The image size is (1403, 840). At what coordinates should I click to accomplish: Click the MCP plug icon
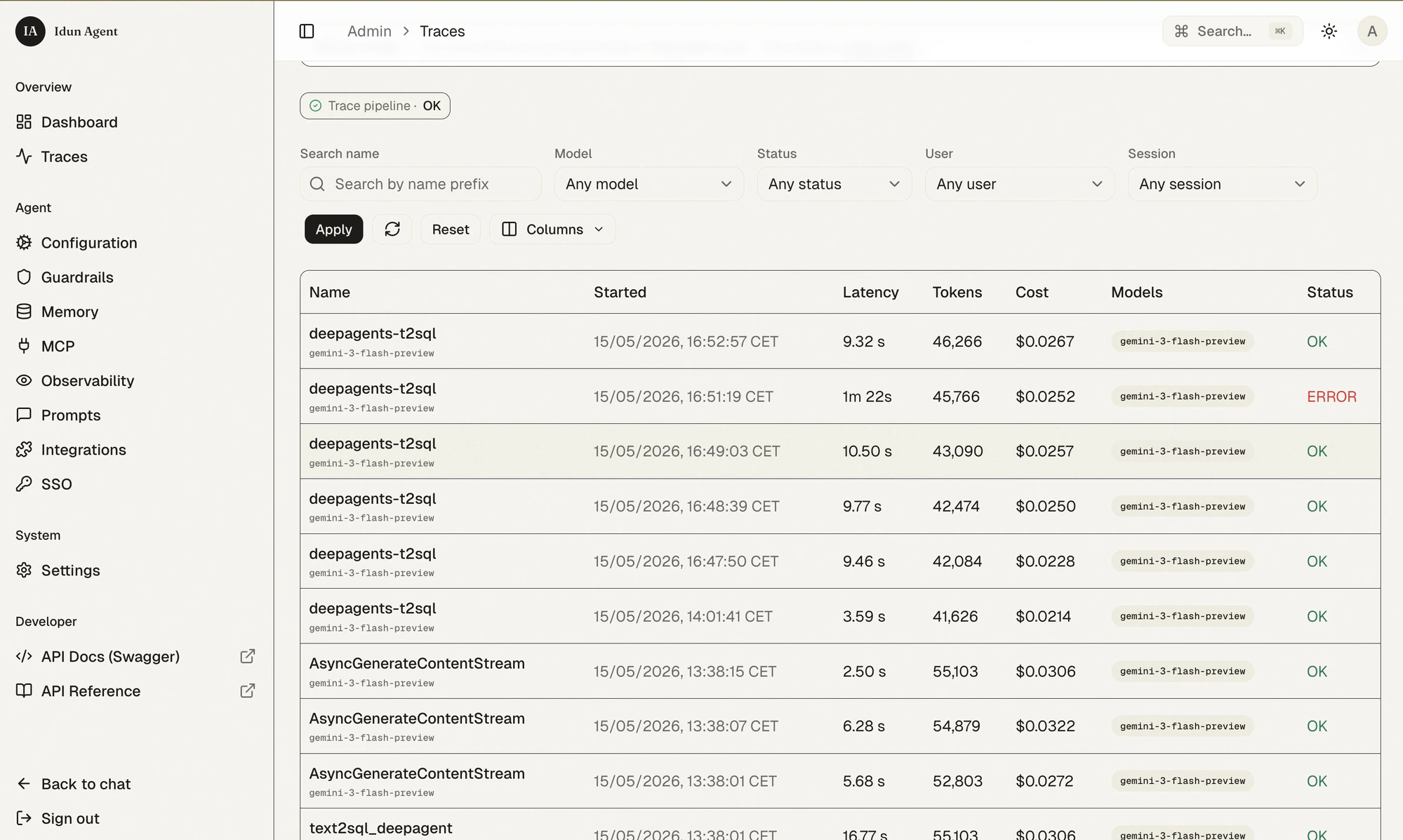coord(24,346)
